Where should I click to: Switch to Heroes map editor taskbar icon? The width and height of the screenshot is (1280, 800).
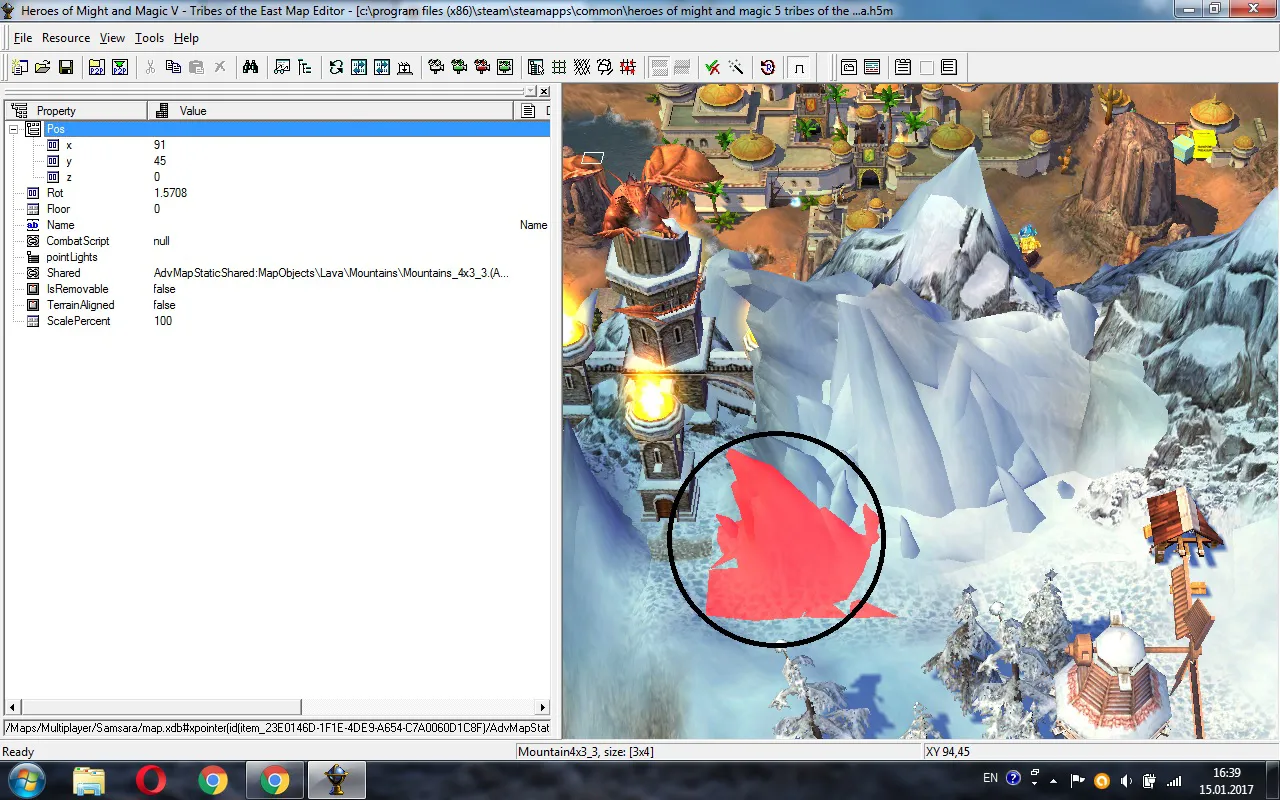pyautogui.click(x=336, y=780)
